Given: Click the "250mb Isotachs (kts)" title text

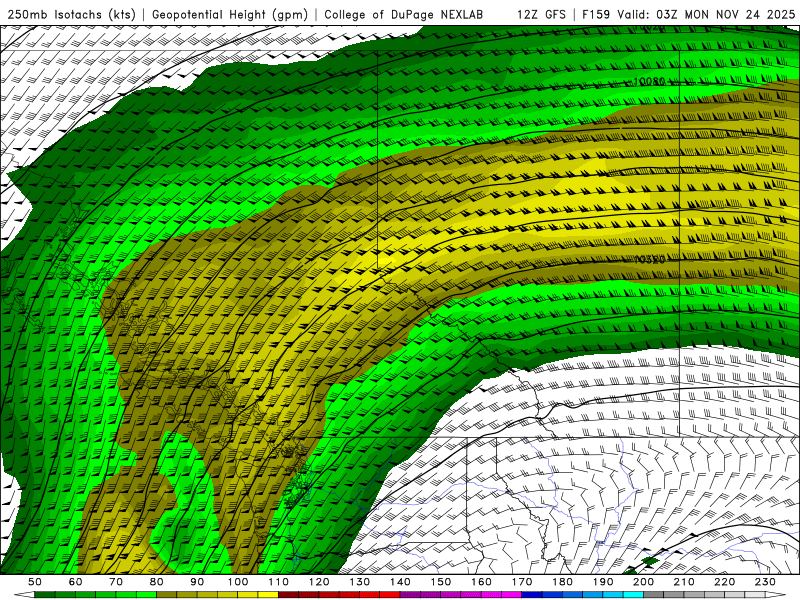Looking at the screenshot, I should (x=71, y=14).
